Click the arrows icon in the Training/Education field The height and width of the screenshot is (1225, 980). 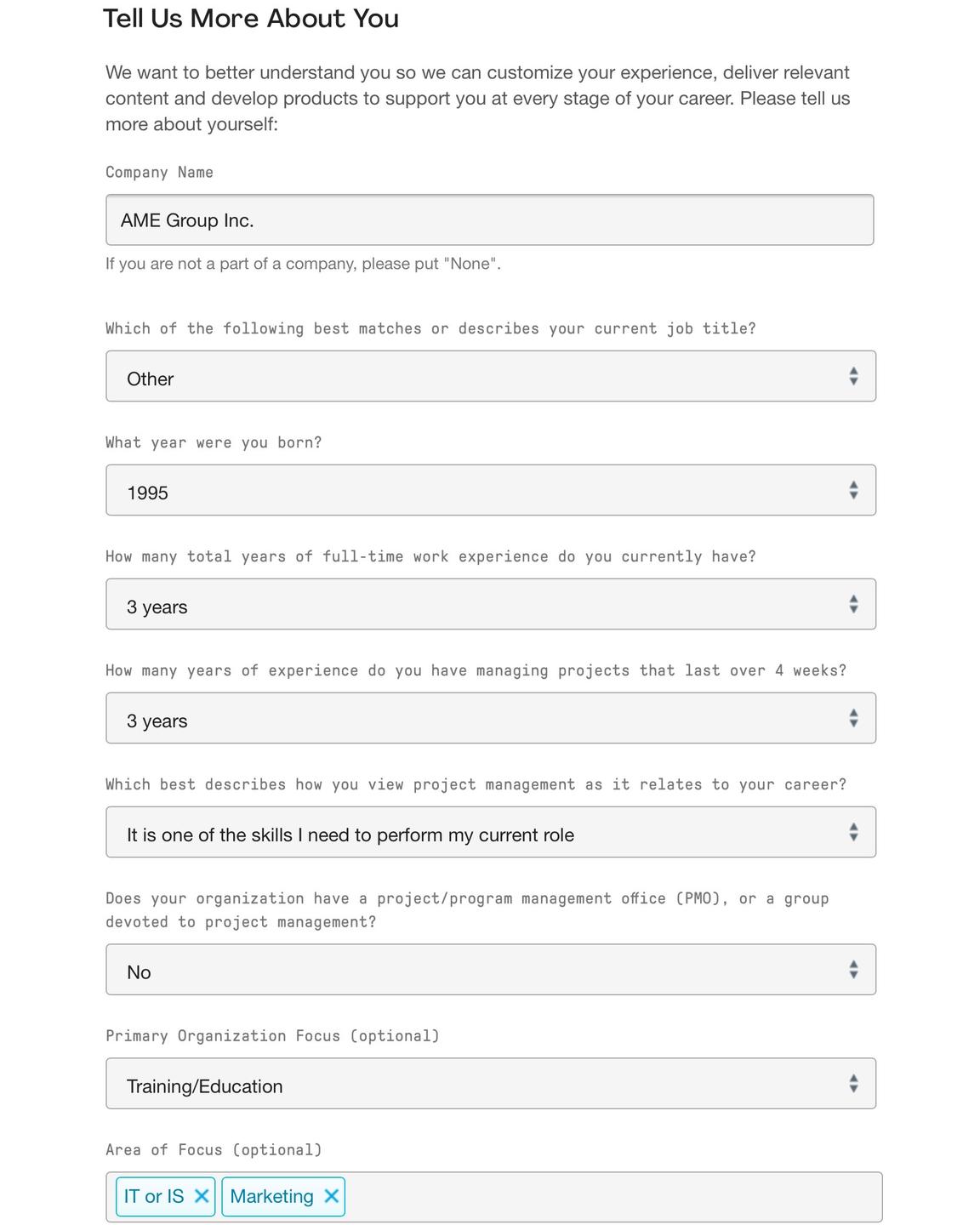[x=853, y=1084]
